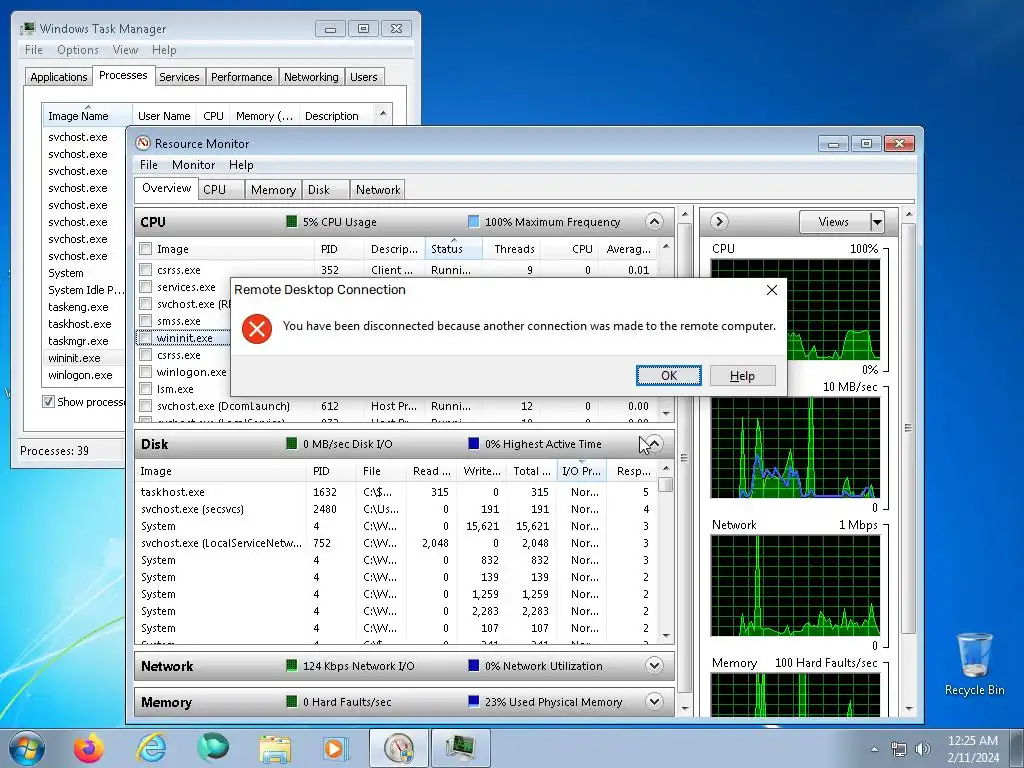Tick the wininit.exe checkbox in Resource Monitor
Image resolution: width=1024 pixels, height=768 pixels.
(x=146, y=338)
